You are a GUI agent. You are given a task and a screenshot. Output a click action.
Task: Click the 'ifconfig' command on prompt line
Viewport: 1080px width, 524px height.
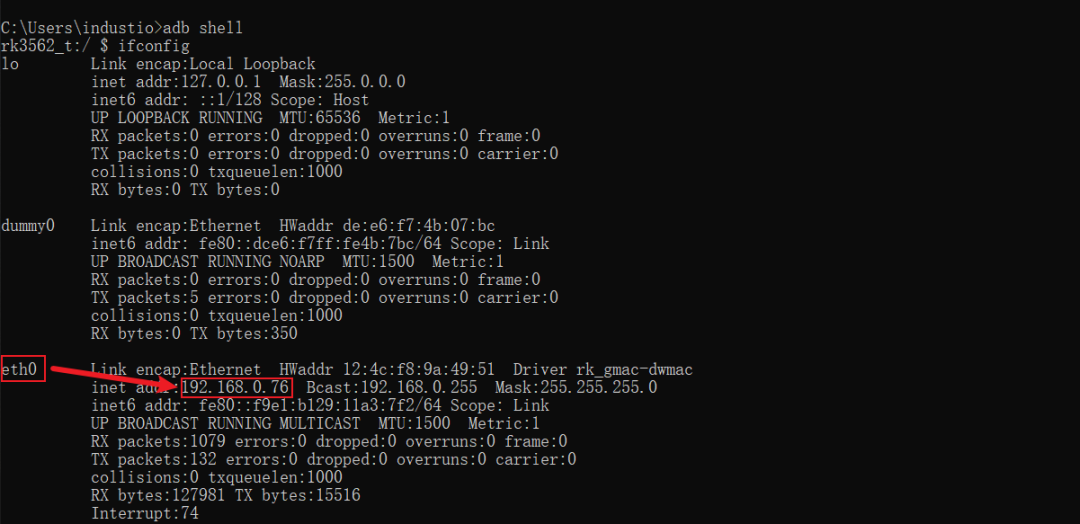pyautogui.click(x=145, y=47)
